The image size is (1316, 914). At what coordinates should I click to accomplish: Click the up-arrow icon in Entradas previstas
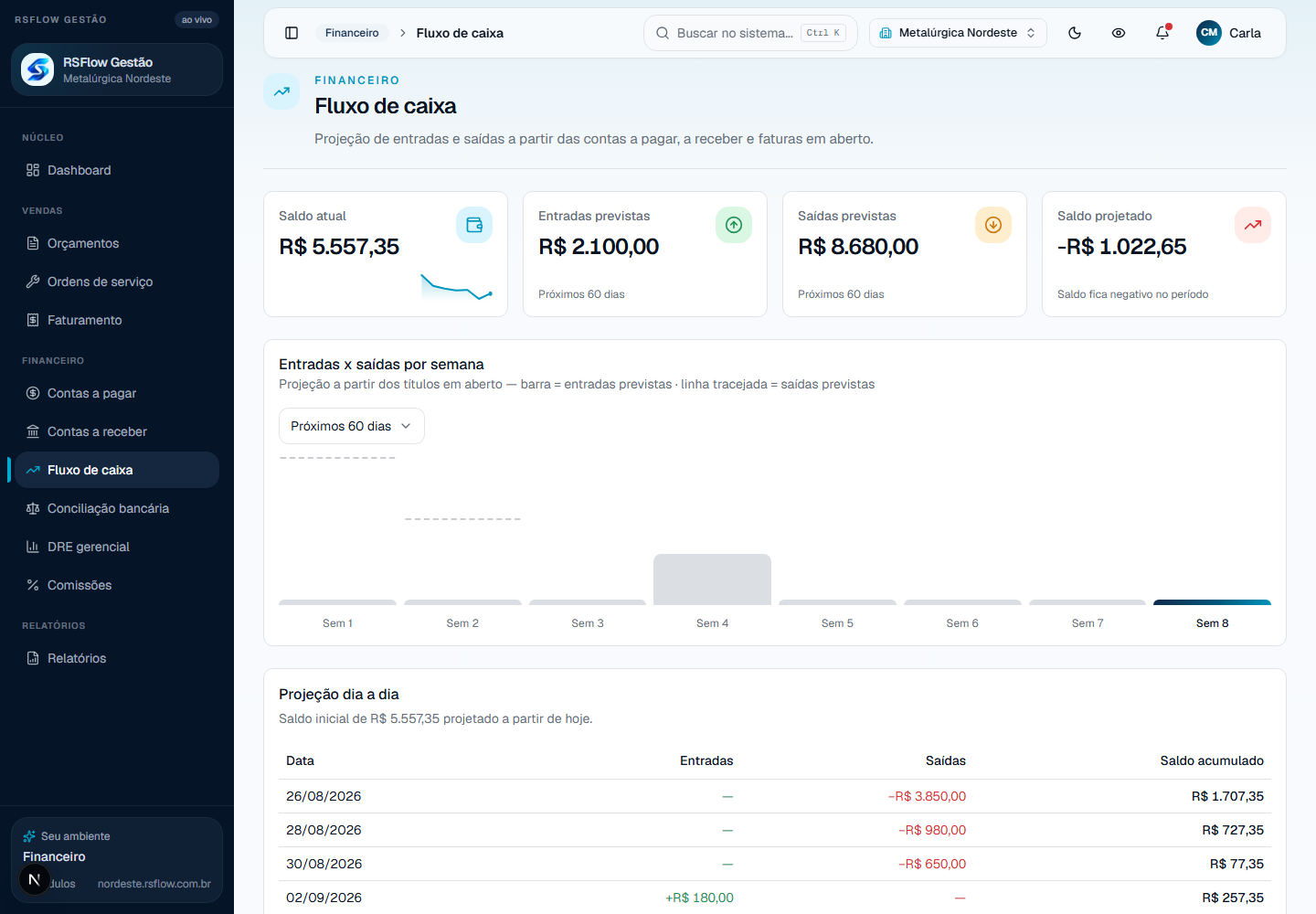(734, 225)
